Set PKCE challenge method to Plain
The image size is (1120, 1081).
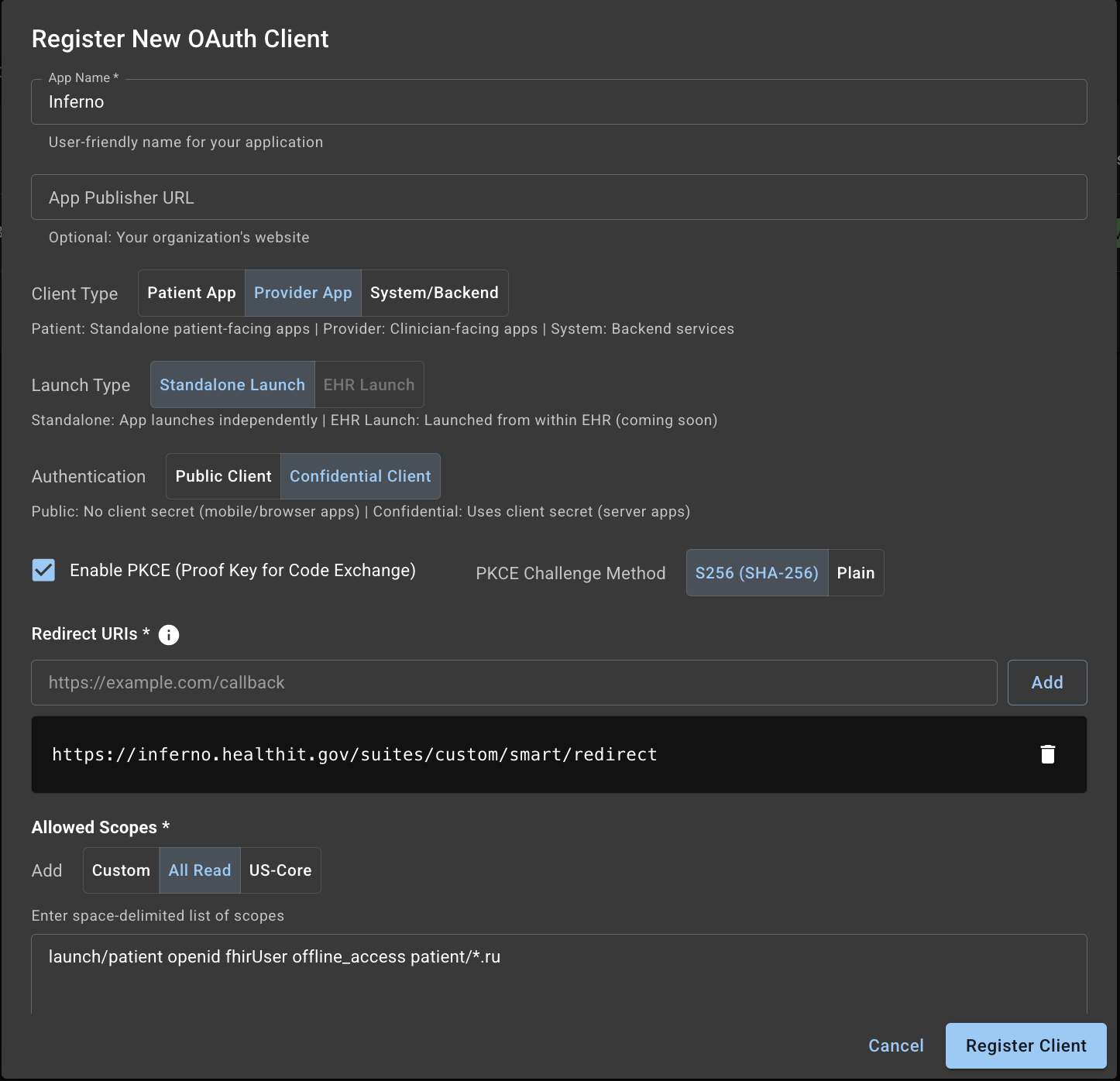[x=855, y=573]
